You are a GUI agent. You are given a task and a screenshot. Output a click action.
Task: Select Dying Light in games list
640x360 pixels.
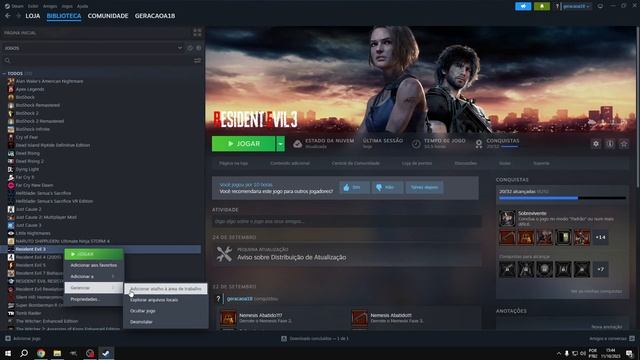tap(27, 169)
